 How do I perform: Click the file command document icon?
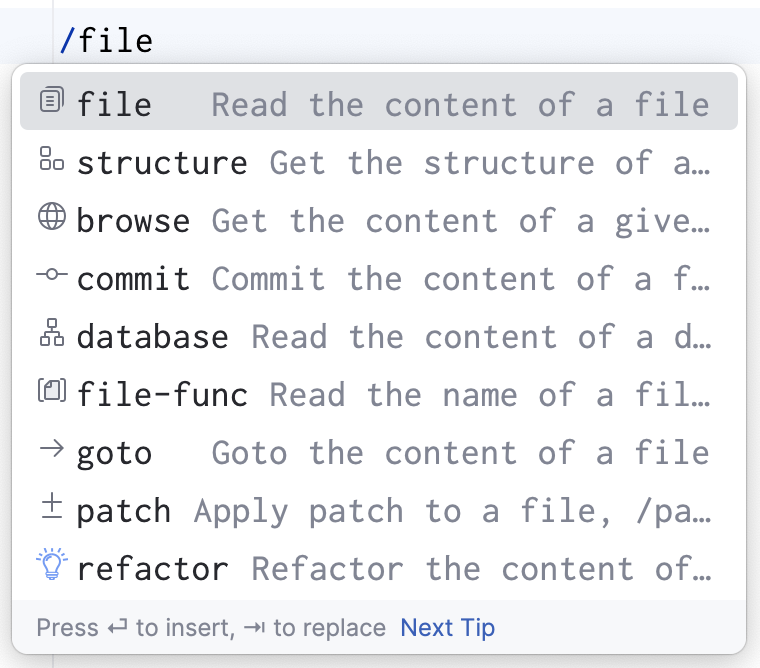click(51, 101)
